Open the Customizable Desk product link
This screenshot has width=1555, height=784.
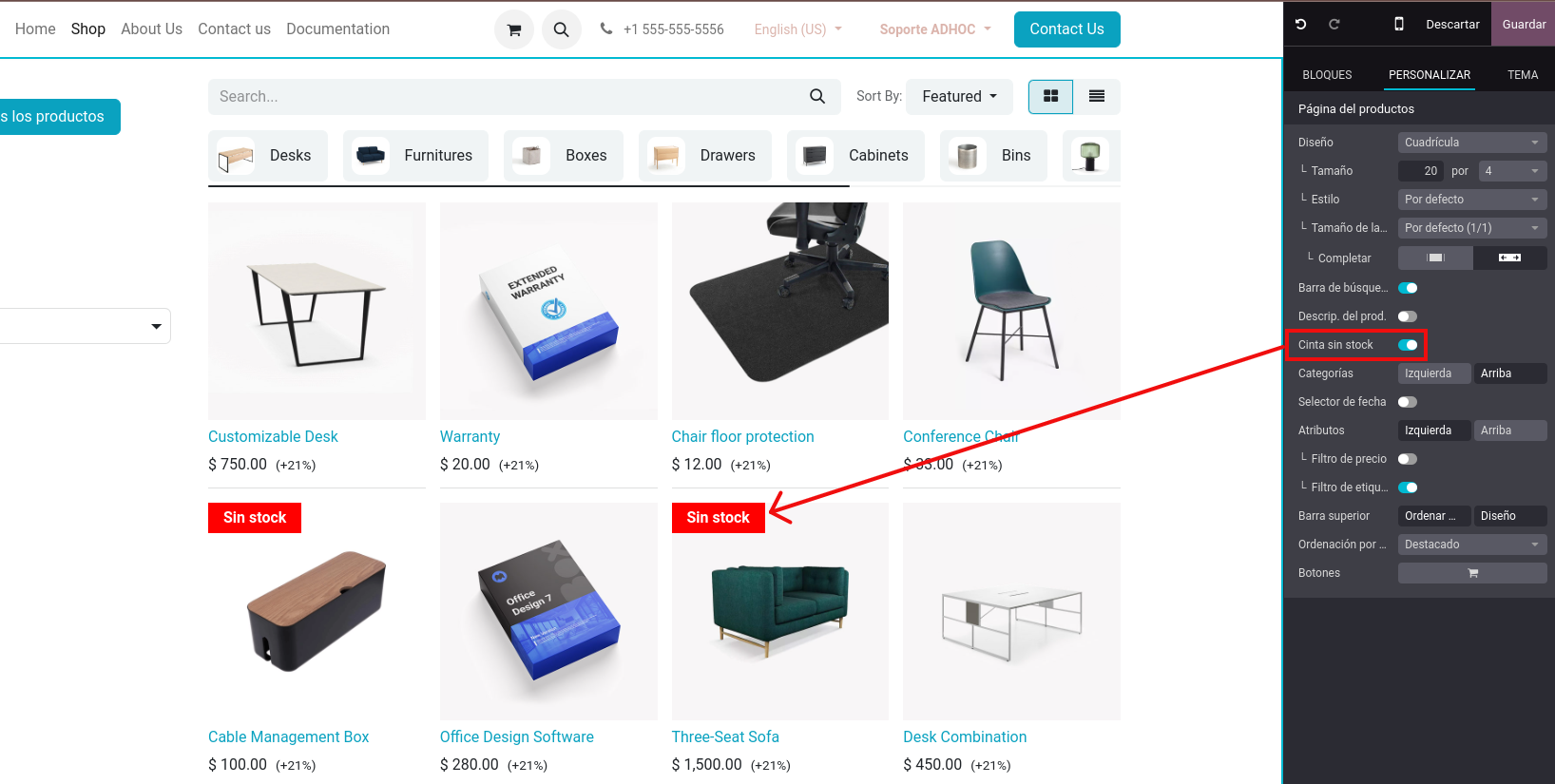(273, 436)
